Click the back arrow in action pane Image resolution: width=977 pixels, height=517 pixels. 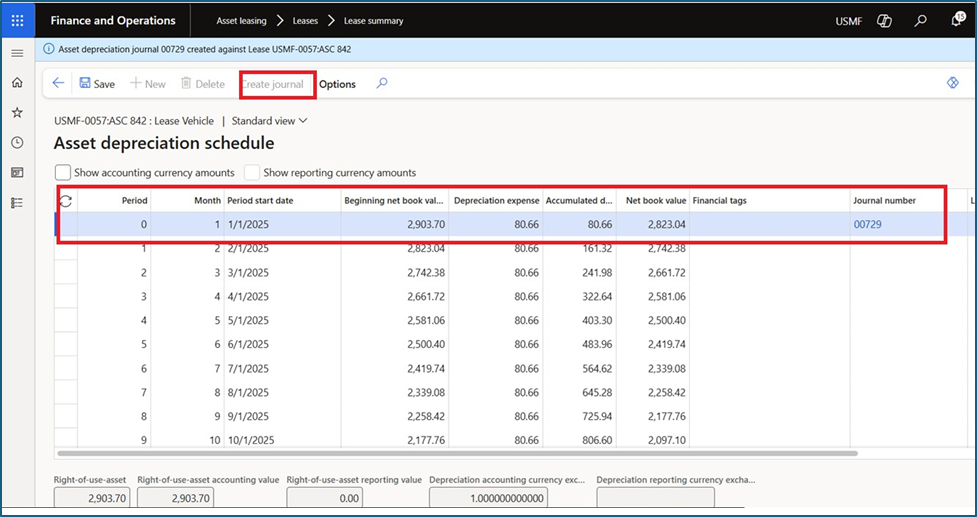(58, 84)
